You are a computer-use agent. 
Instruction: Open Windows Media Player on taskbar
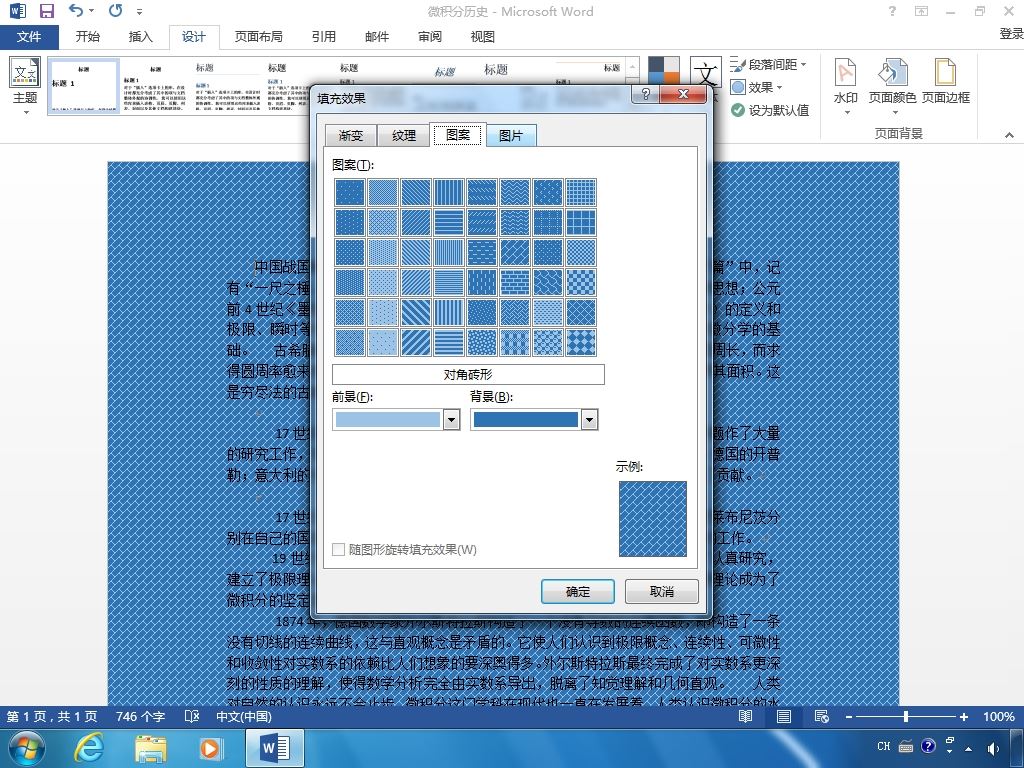tap(210, 748)
